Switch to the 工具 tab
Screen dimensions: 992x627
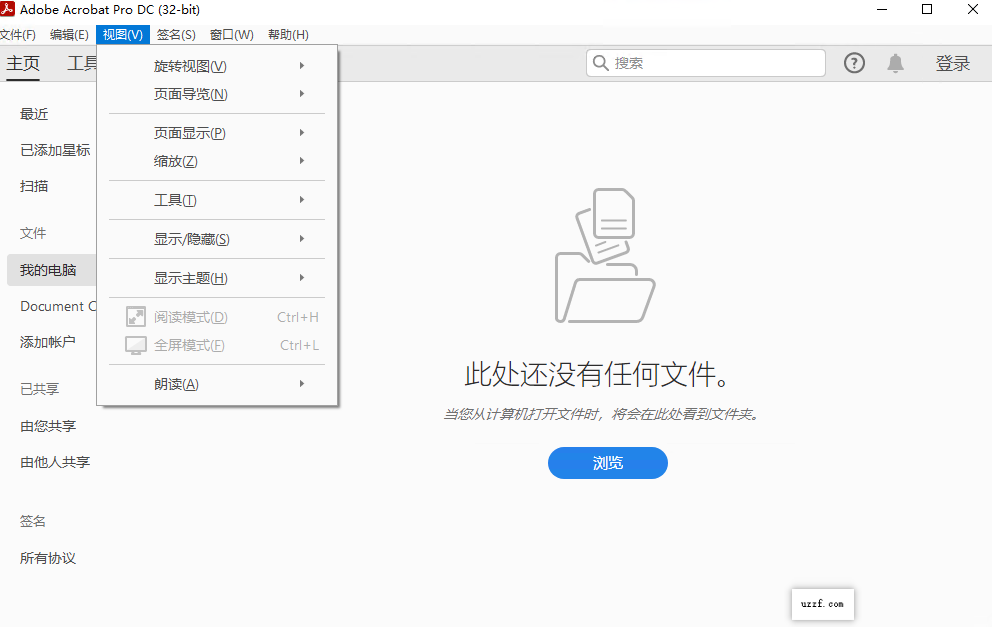pos(82,63)
